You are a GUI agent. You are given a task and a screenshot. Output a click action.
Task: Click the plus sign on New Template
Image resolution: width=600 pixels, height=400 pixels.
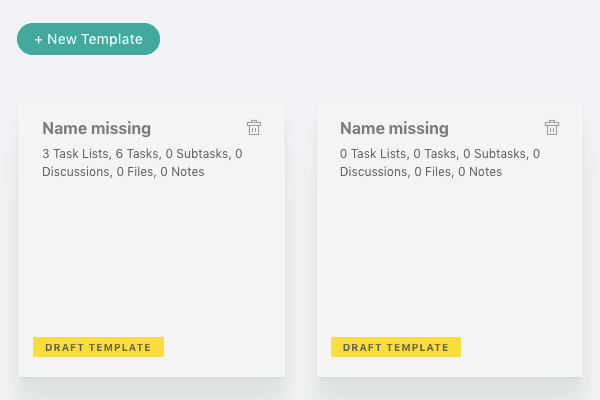coord(38,40)
